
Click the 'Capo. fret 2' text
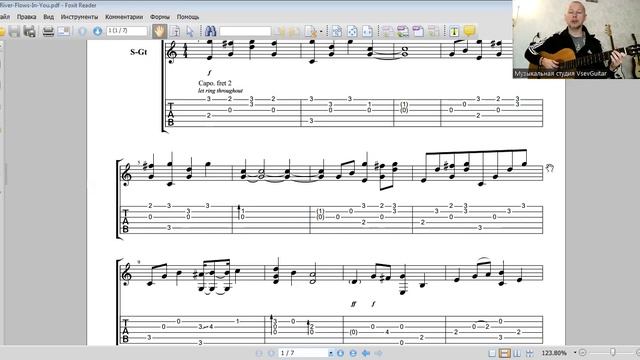[215, 83]
